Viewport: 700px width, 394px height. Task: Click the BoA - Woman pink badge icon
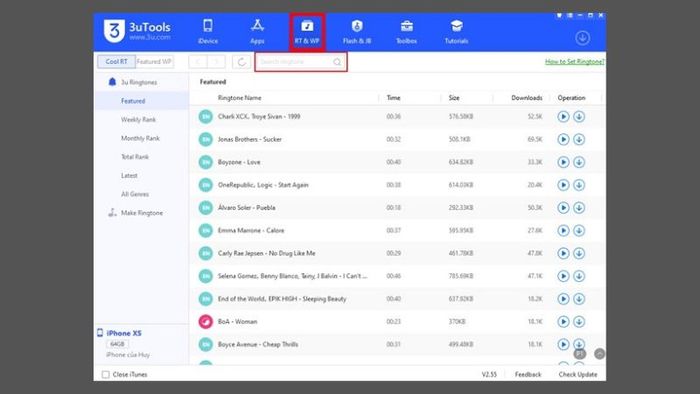pyautogui.click(x=205, y=321)
